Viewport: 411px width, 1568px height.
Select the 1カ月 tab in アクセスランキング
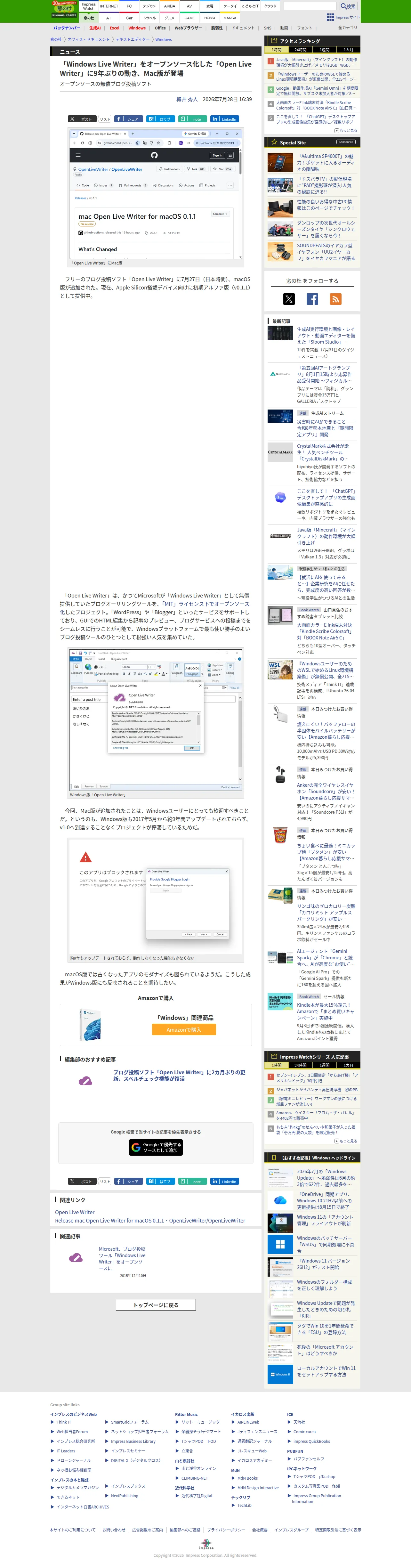(348, 50)
